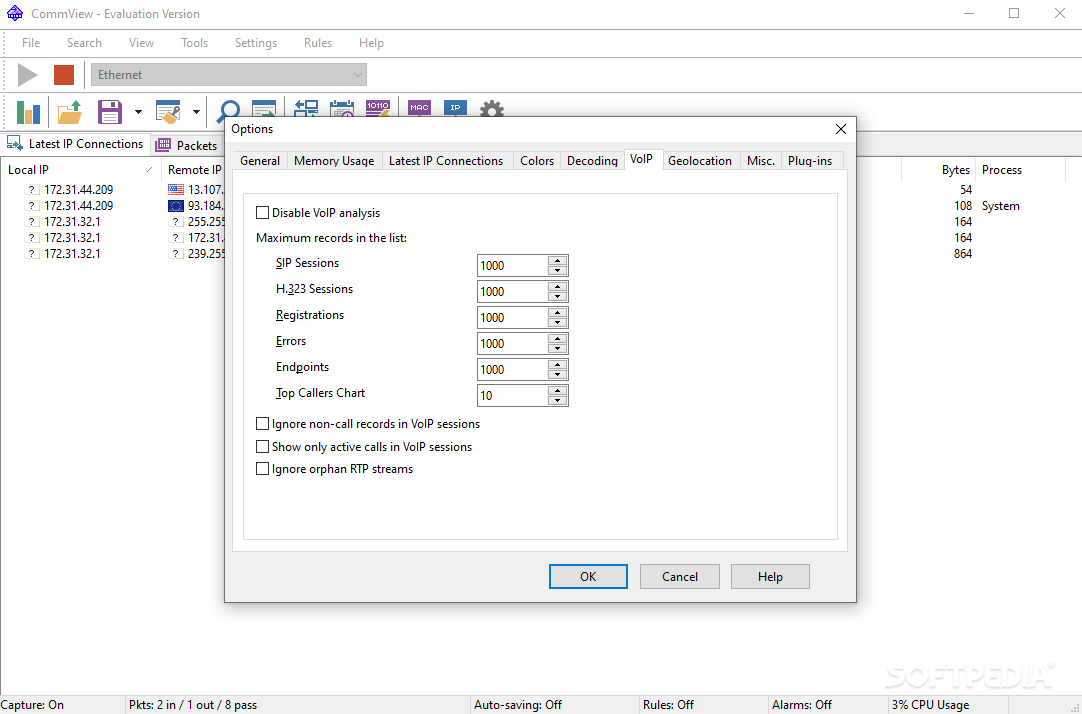
Task: Decrease Errors with down arrow
Action: tap(558, 348)
